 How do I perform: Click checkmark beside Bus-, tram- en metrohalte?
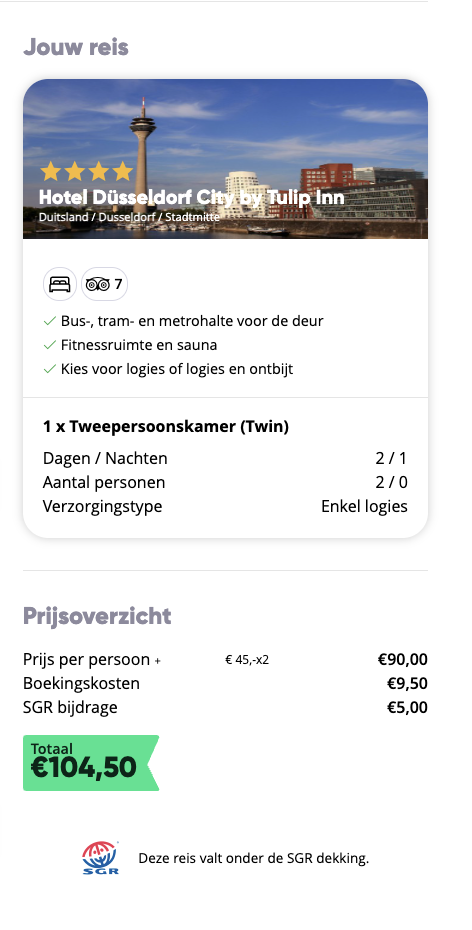(x=50, y=321)
